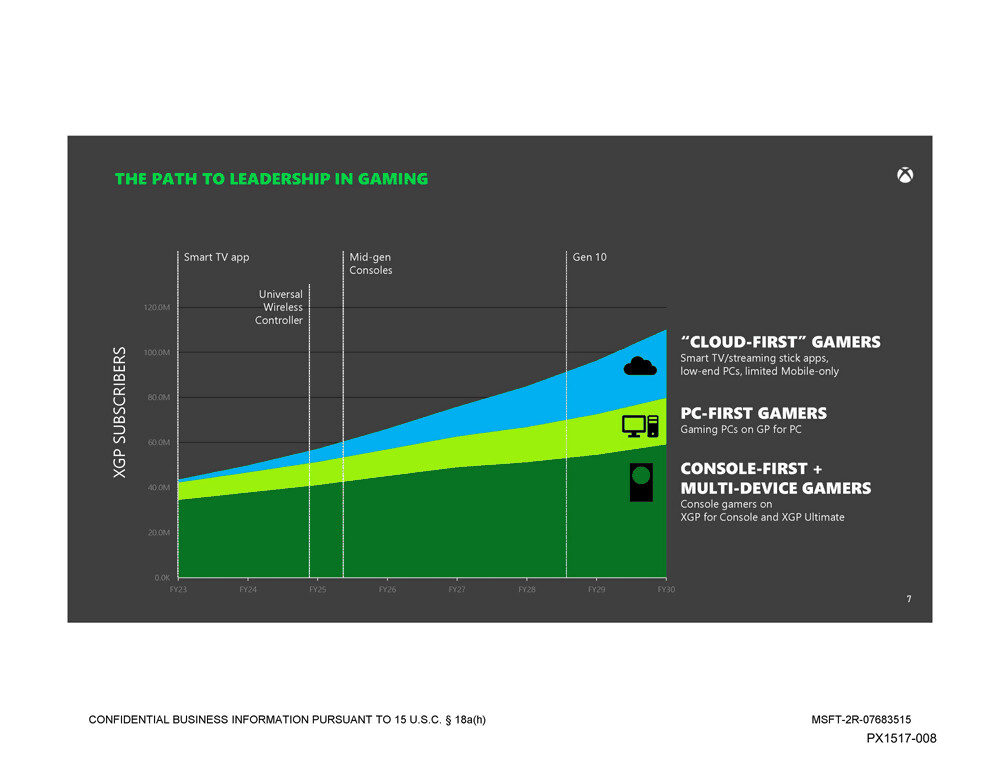The width and height of the screenshot is (1000, 772).
Task: Click the 120.0M y-axis label
Action: click(157, 308)
